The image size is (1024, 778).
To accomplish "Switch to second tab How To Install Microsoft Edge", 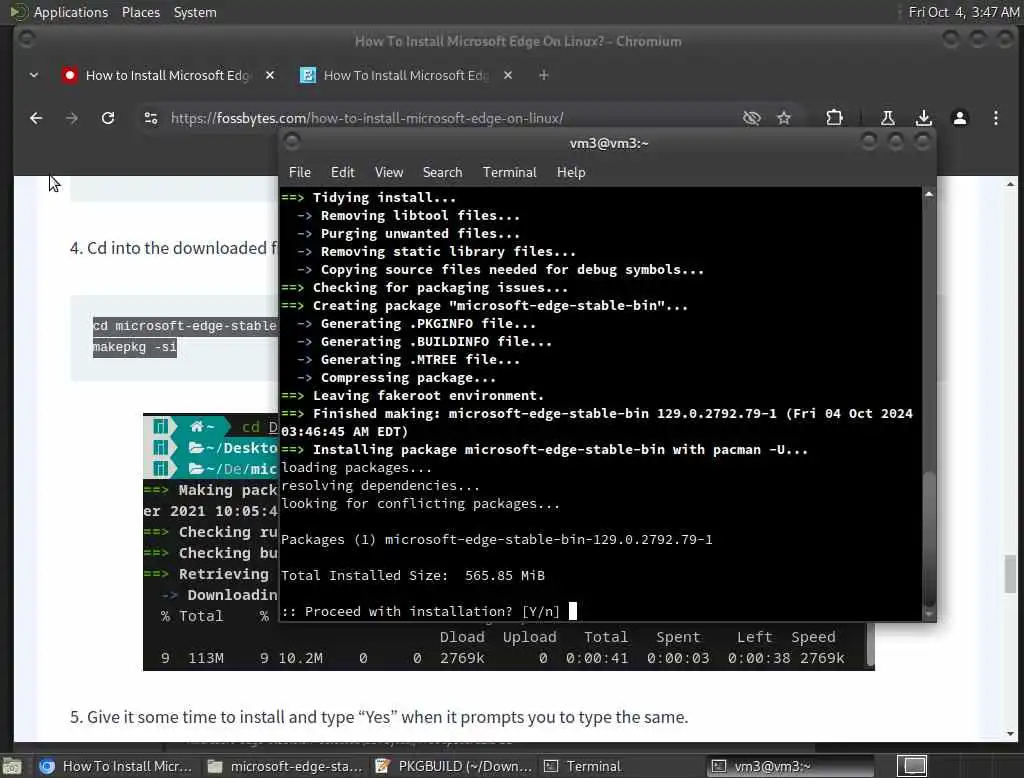I will click(405, 76).
